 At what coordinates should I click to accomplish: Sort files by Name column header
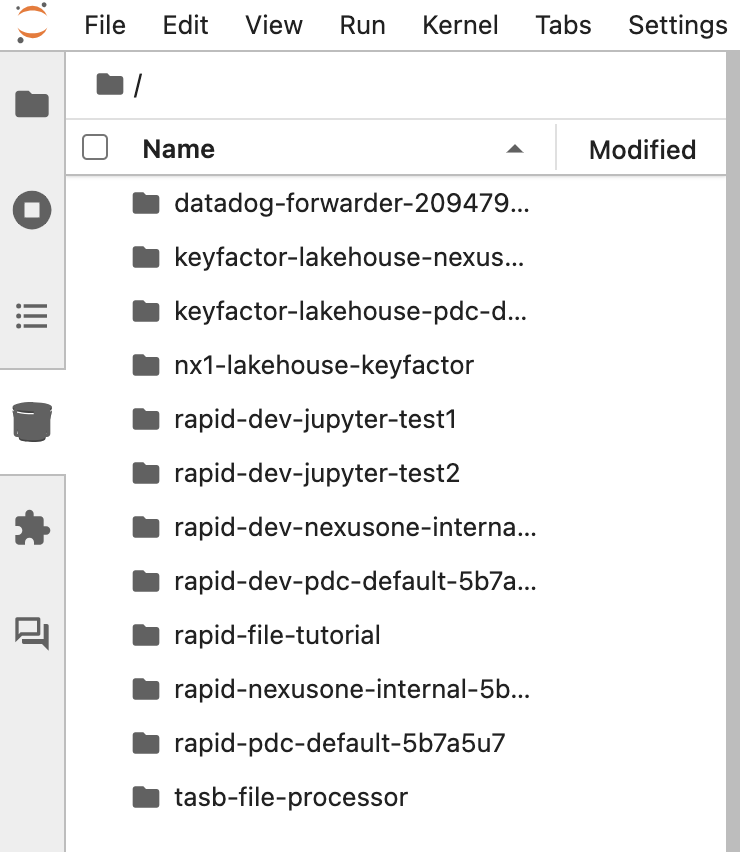tap(179, 149)
